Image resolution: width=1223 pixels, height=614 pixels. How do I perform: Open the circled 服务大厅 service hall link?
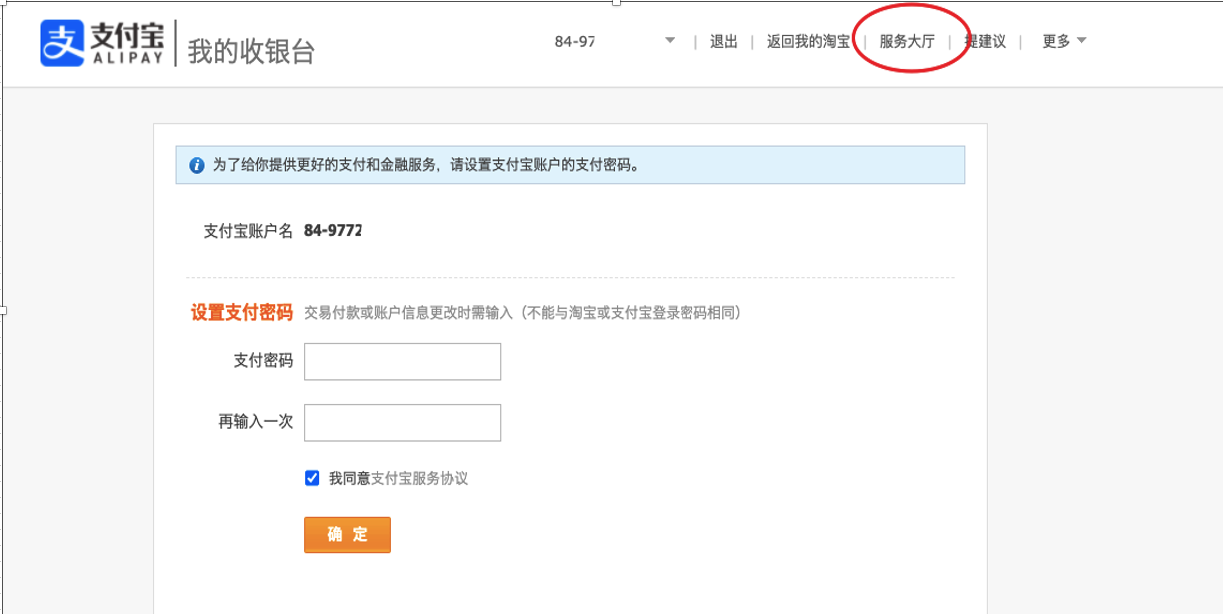[x=906, y=42]
